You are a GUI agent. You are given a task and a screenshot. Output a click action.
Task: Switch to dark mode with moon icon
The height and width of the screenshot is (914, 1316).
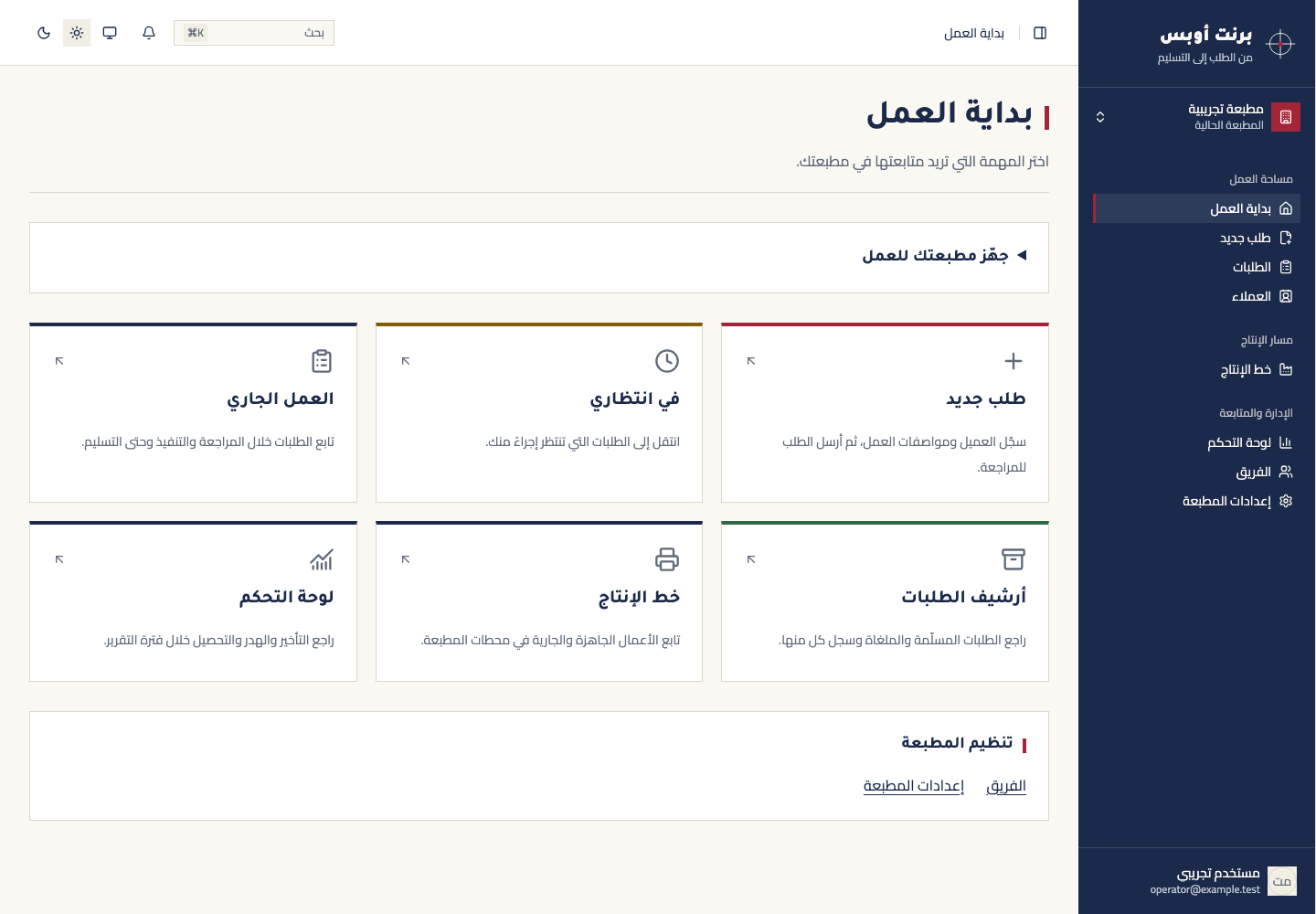click(x=44, y=33)
